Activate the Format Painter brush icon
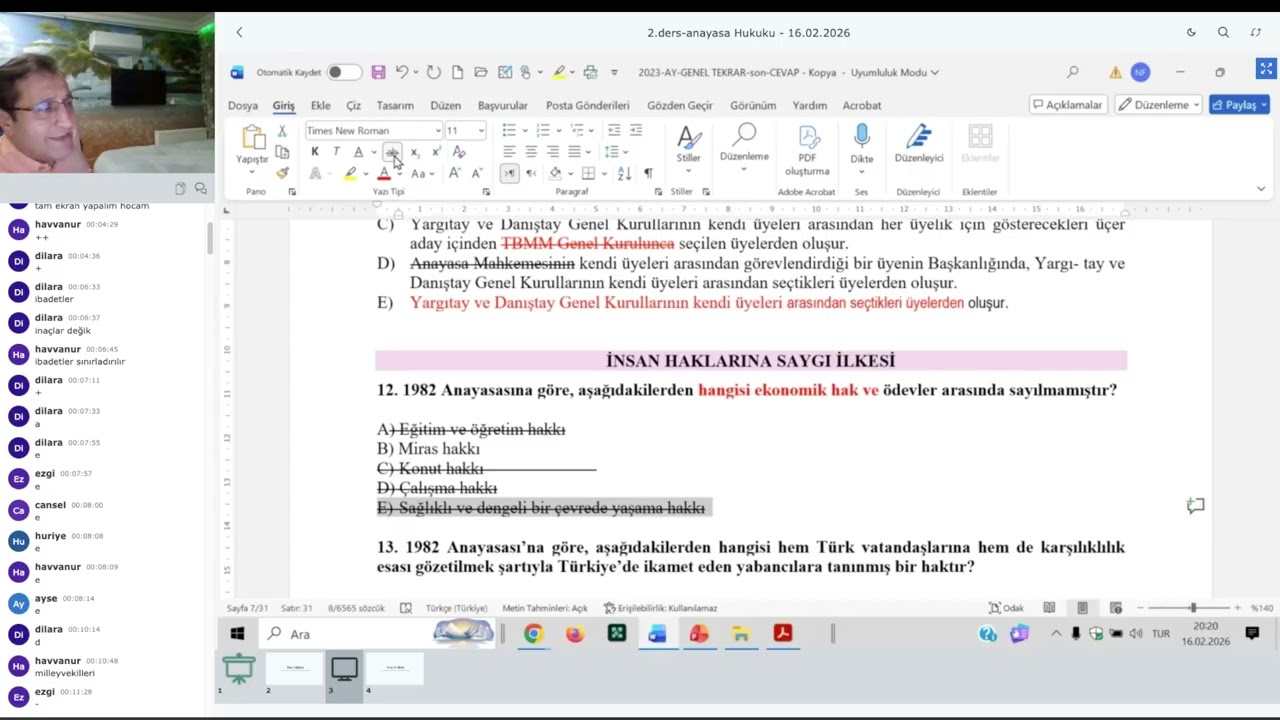 282,173
